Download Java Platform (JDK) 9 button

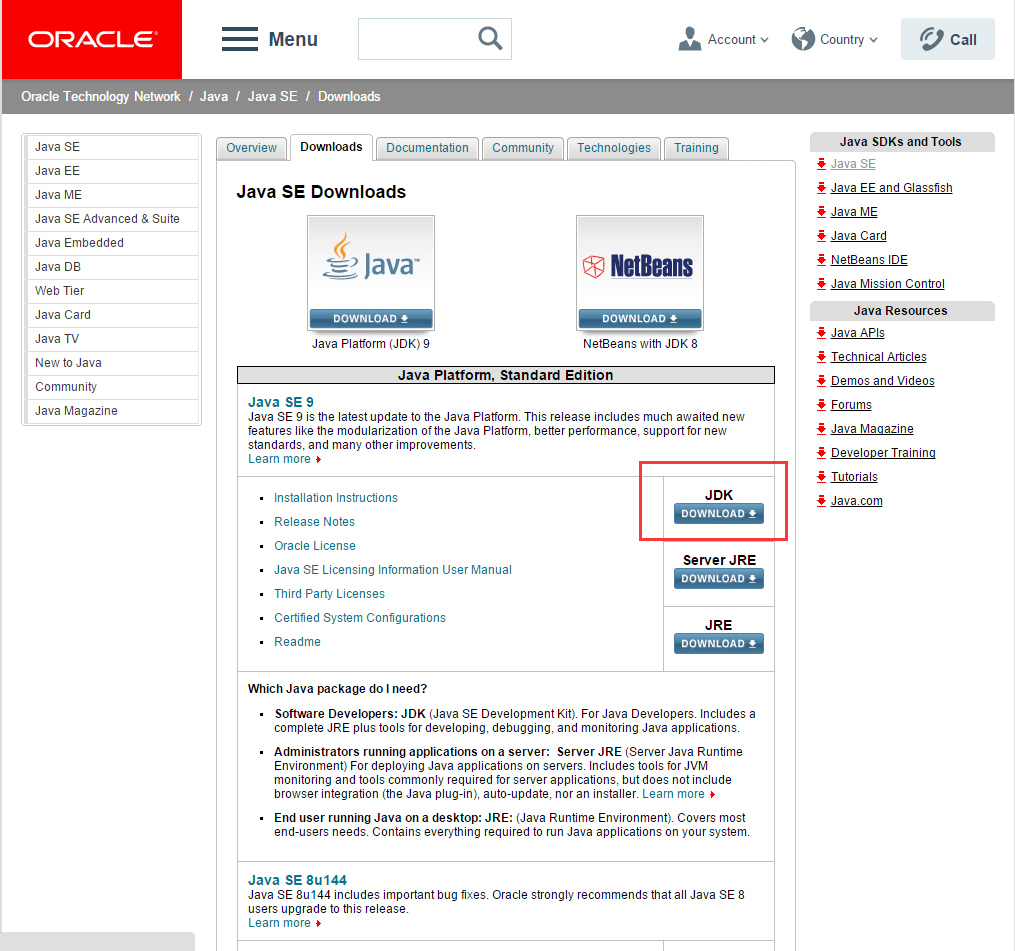371,319
